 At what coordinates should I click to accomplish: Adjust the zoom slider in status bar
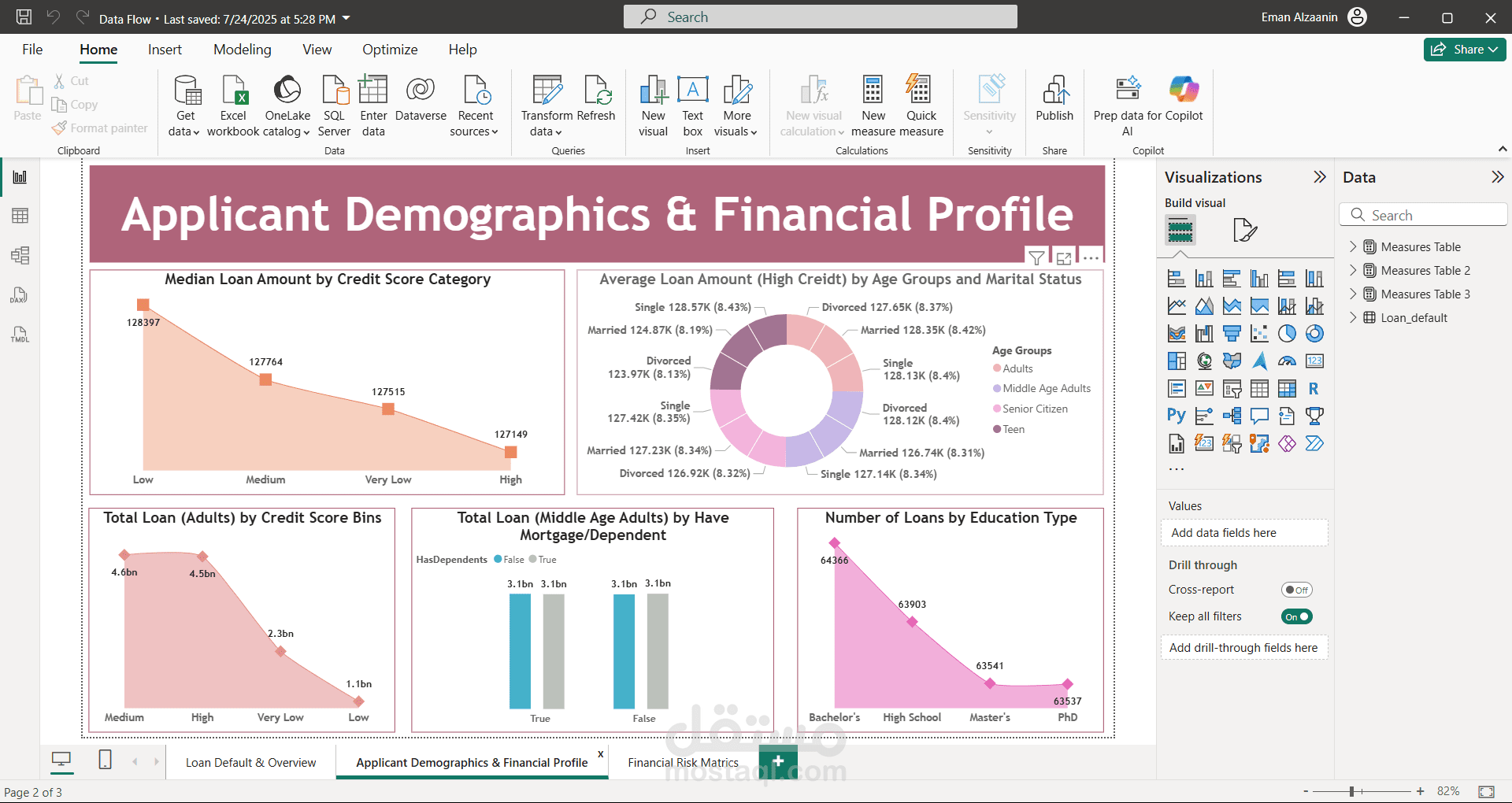click(x=1351, y=791)
